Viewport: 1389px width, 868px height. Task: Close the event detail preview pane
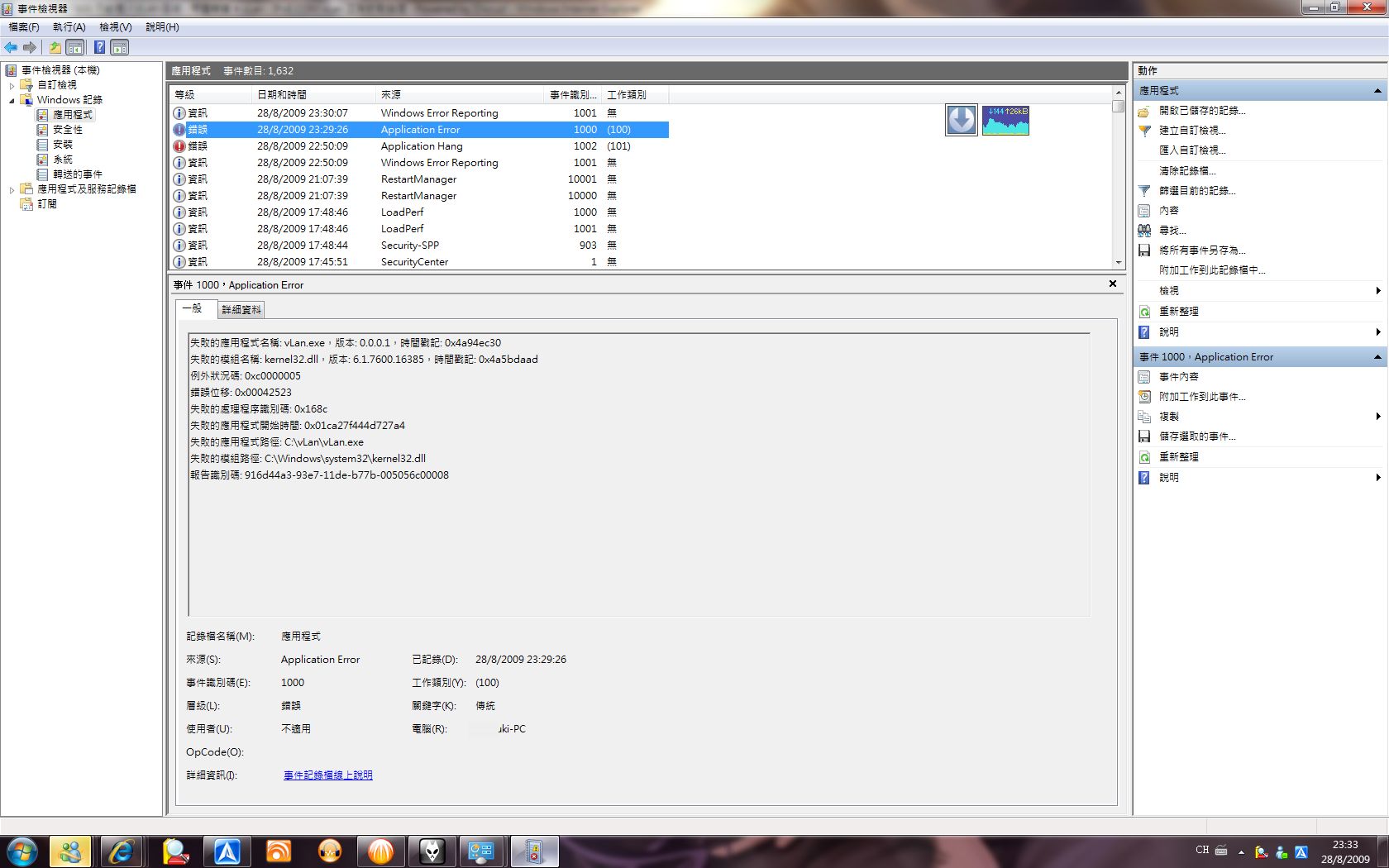[x=1113, y=284]
